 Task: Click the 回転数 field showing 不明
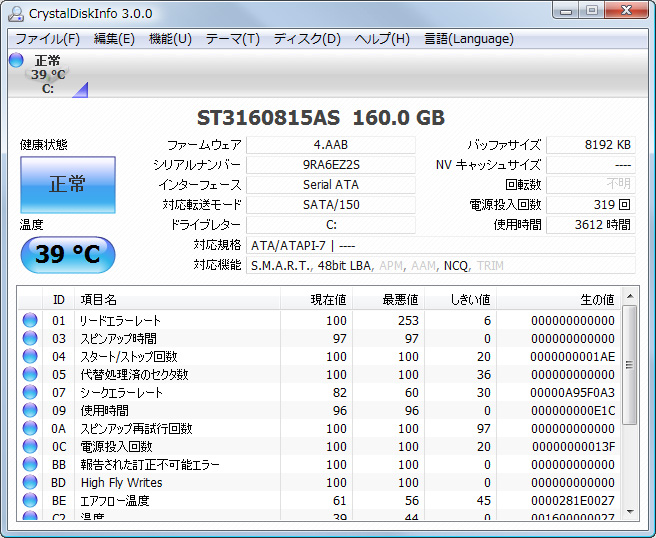[x=591, y=185]
